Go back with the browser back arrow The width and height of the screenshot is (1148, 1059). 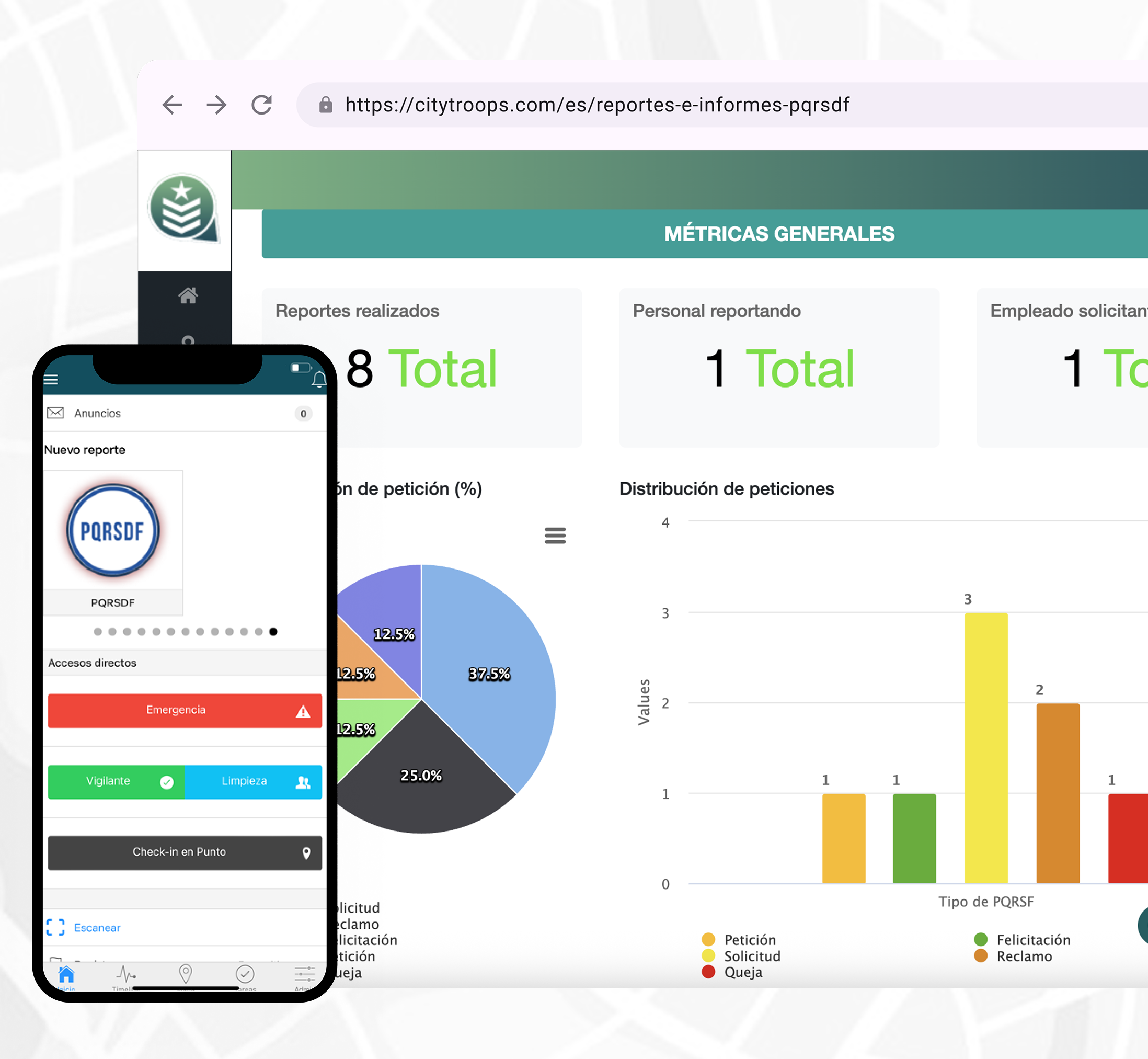coord(173,105)
